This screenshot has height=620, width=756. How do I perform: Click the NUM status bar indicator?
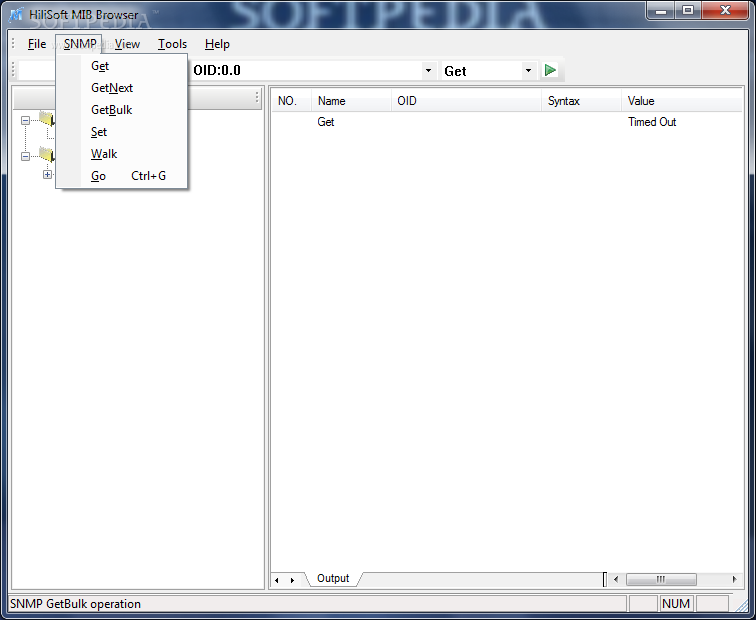tap(676, 604)
